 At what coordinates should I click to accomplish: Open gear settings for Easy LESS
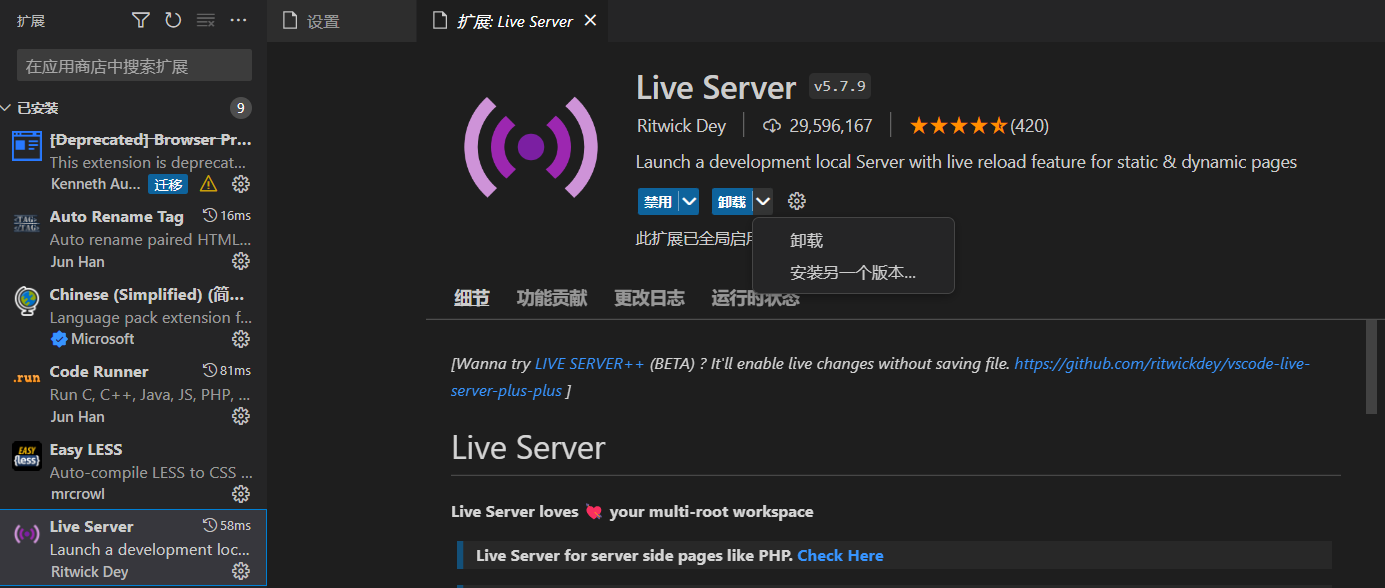(241, 494)
